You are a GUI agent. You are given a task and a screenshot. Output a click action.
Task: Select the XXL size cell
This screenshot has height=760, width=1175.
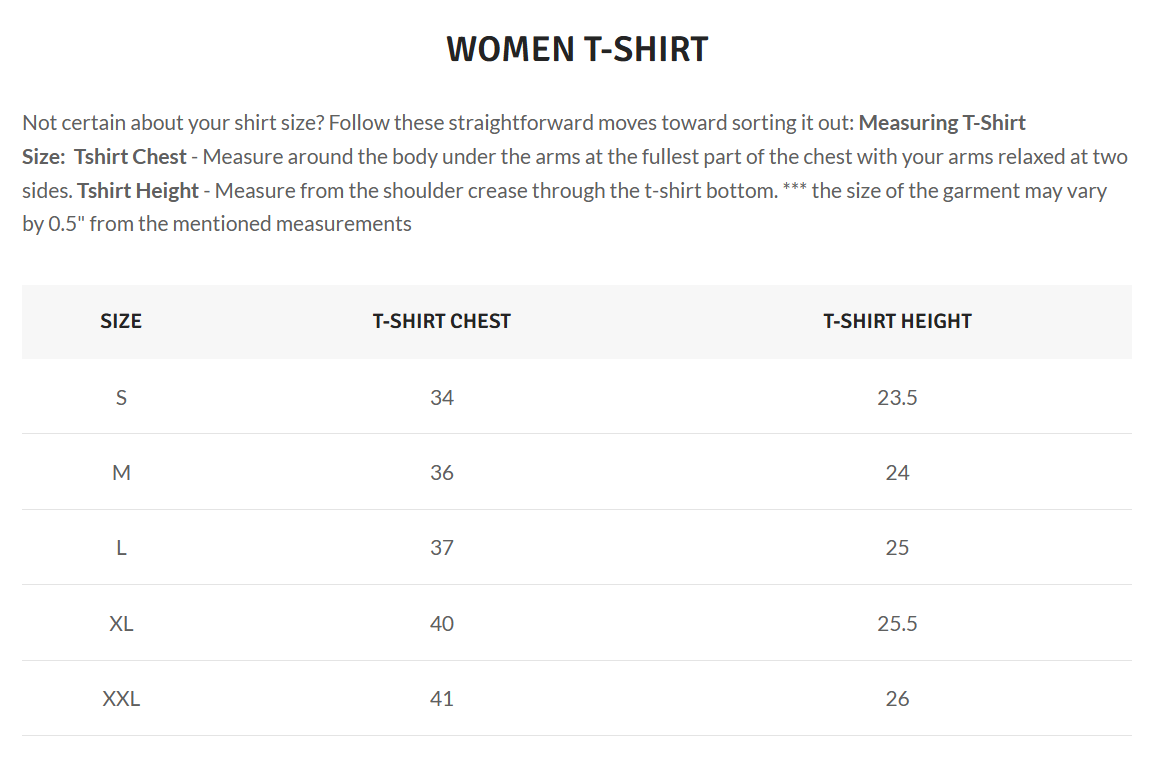pyautogui.click(x=121, y=699)
